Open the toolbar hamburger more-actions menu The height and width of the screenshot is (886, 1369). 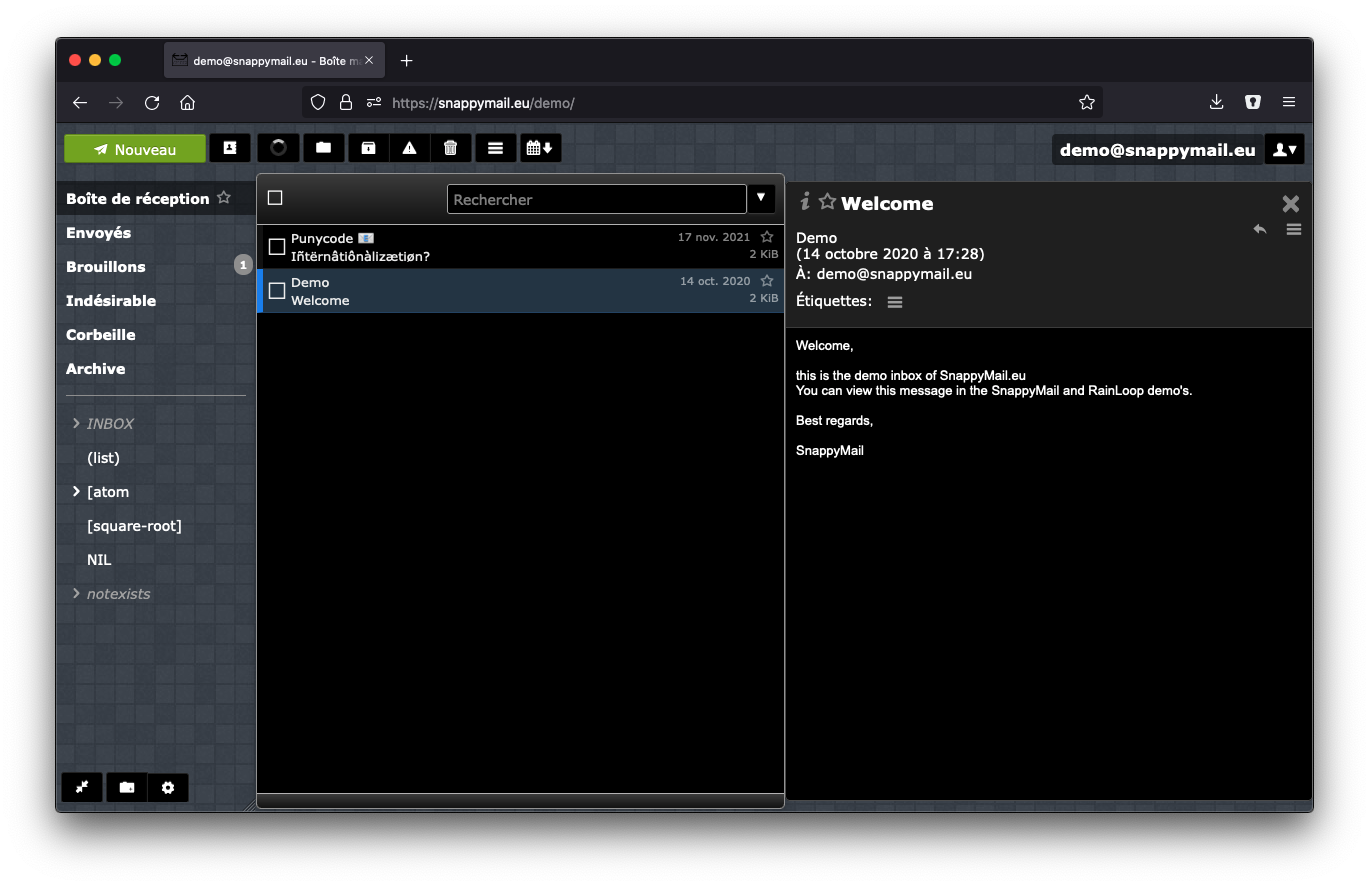(495, 148)
